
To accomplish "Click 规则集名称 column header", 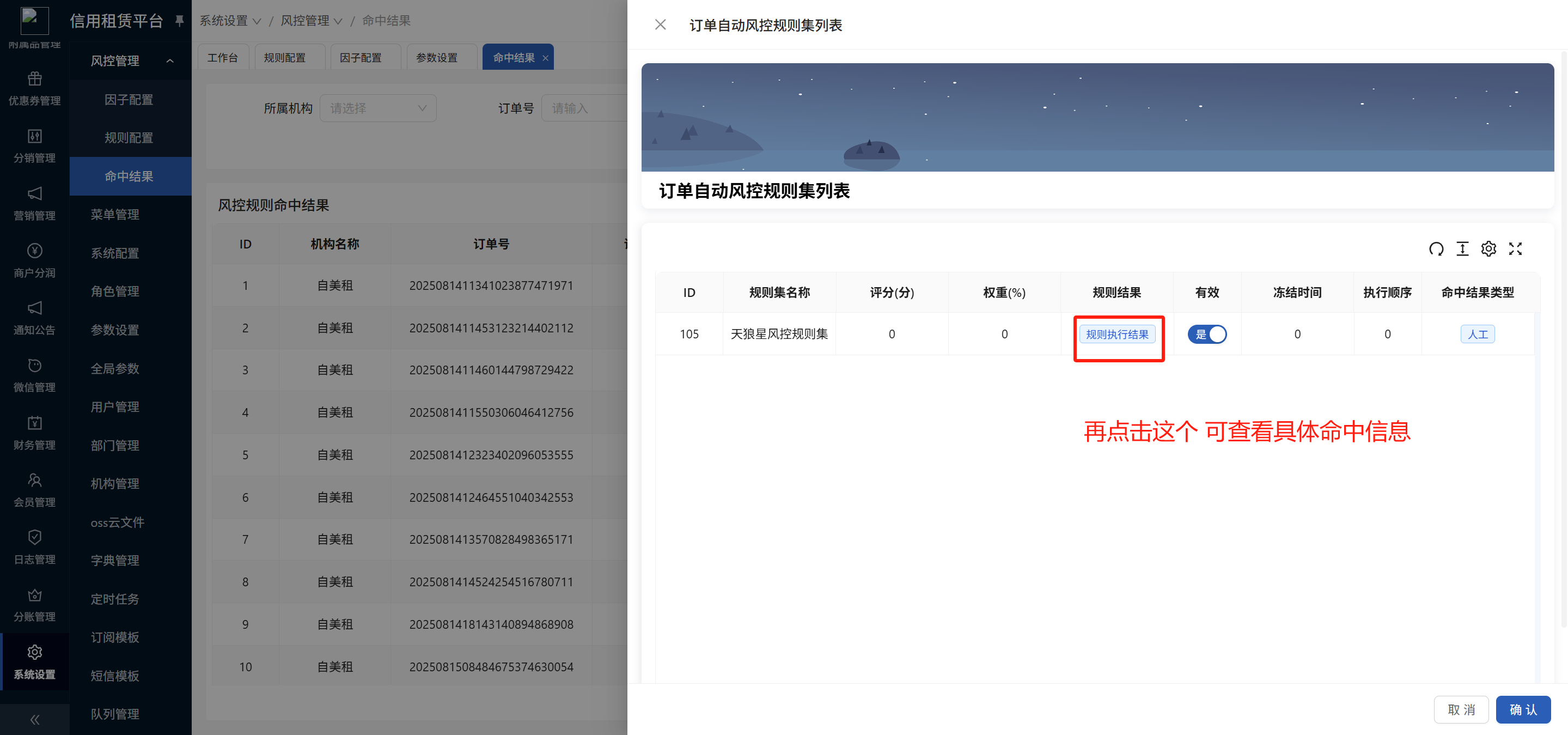I will pyautogui.click(x=779, y=292).
